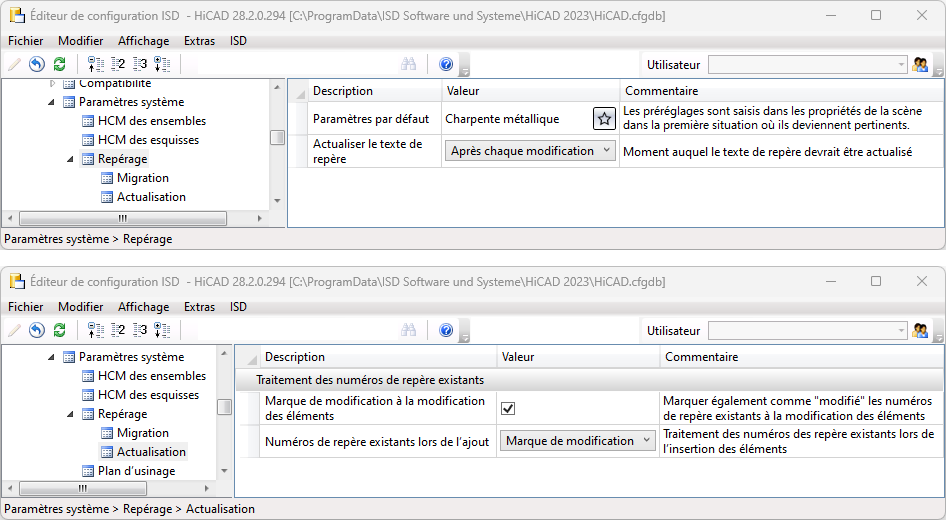Click the green refresh icon in top window
Screen dimensions: 946x520
[59, 64]
